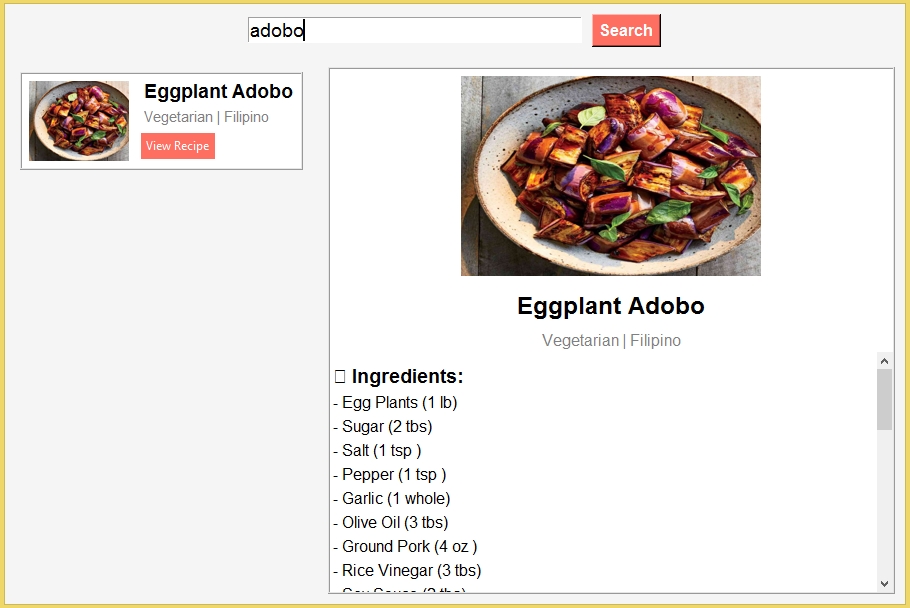Select the 'Egg Plants (1 lb)' ingredient line
This screenshot has width=910, height=608.
395,403
